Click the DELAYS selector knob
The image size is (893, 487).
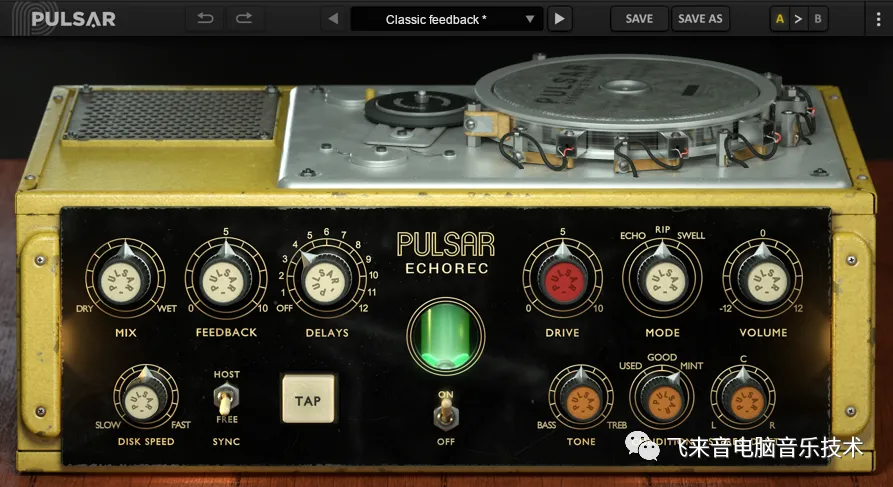tap(326, 279)
